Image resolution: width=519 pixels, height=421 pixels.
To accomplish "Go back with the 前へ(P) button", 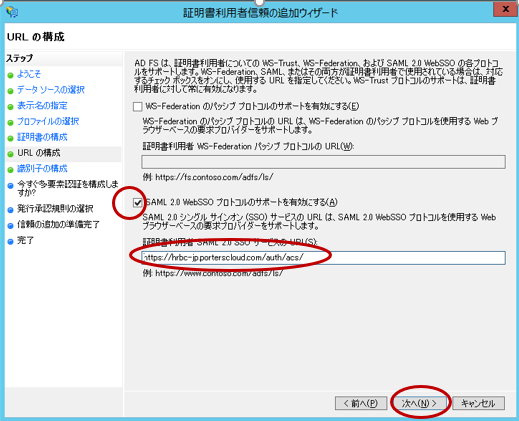I will click(361, 403).
